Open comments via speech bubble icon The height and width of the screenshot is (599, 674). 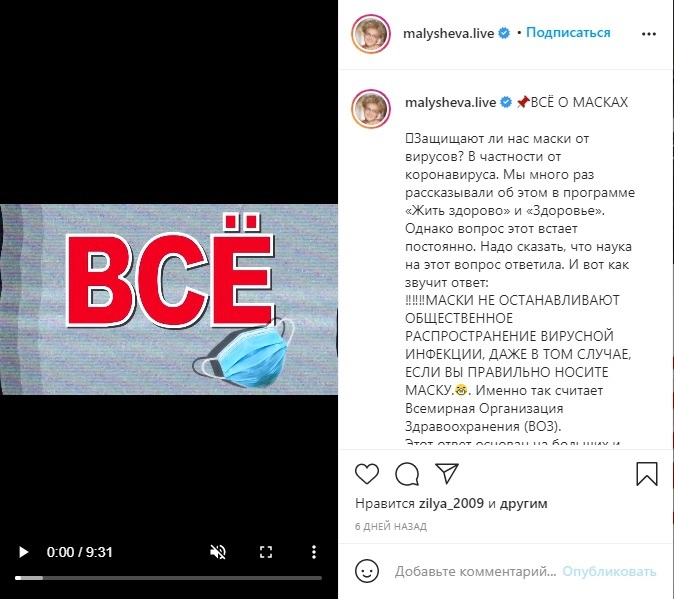(407, 474)
